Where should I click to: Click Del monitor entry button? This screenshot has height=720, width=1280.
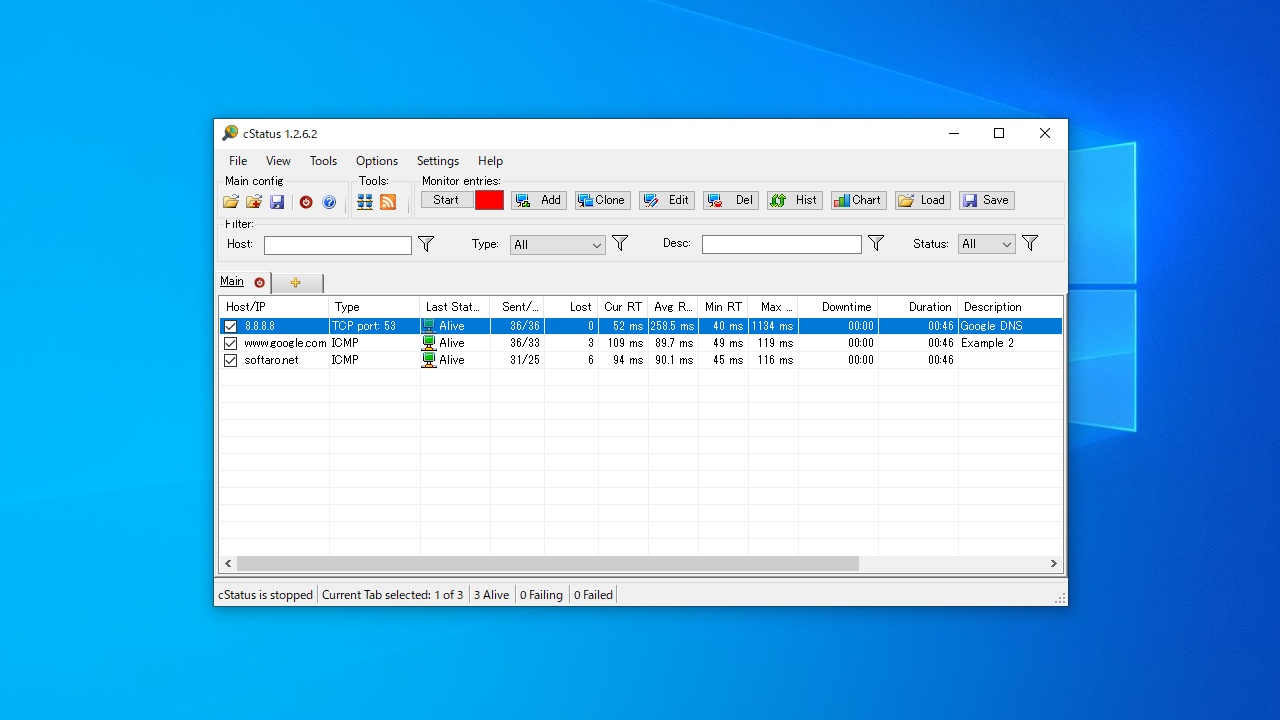(731, 200)
